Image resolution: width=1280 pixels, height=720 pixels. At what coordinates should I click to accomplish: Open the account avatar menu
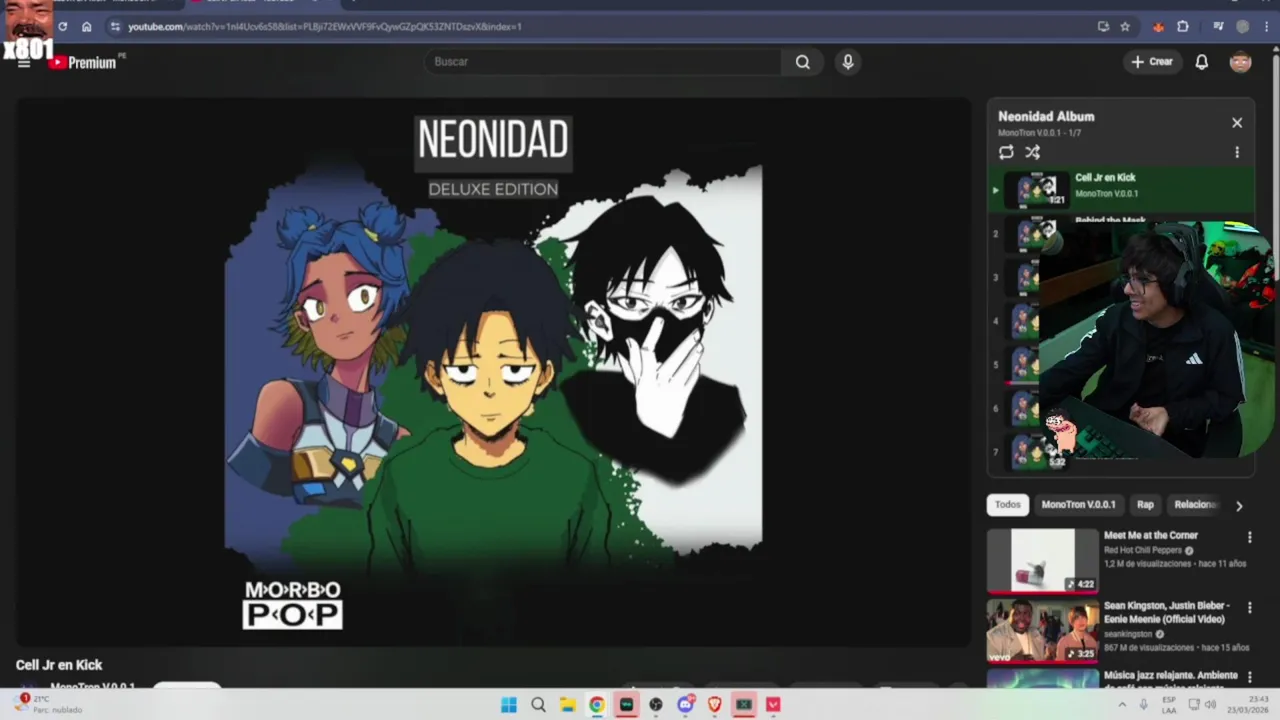[1240, 62]
